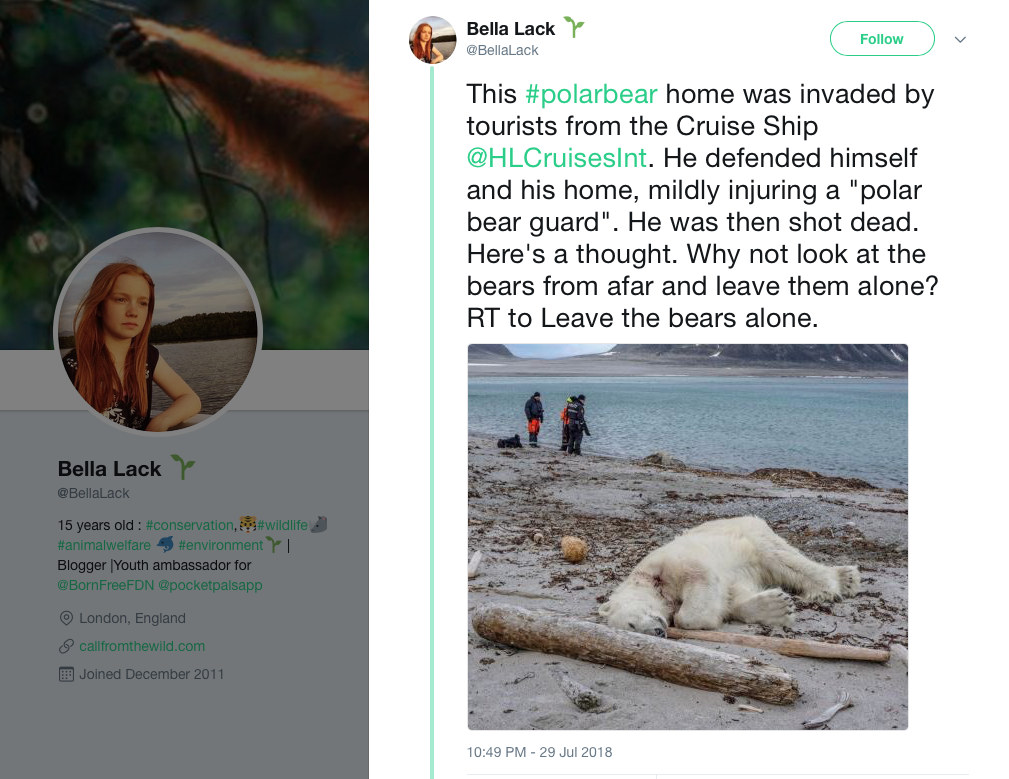Open the #polarbear hashtag link
Viewport: 1009px width, 779px height.
coord(591,95)
